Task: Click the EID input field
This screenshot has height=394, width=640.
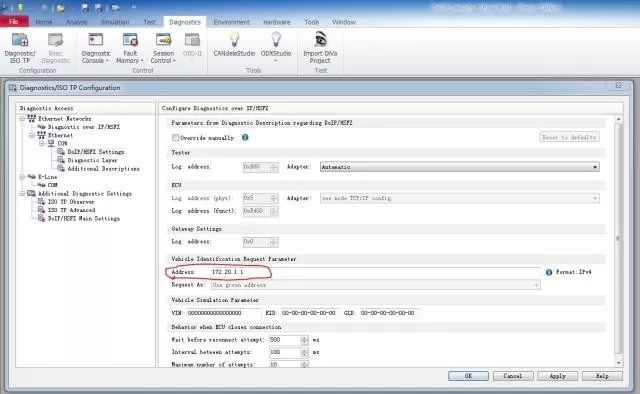Action: coord(309,313)
